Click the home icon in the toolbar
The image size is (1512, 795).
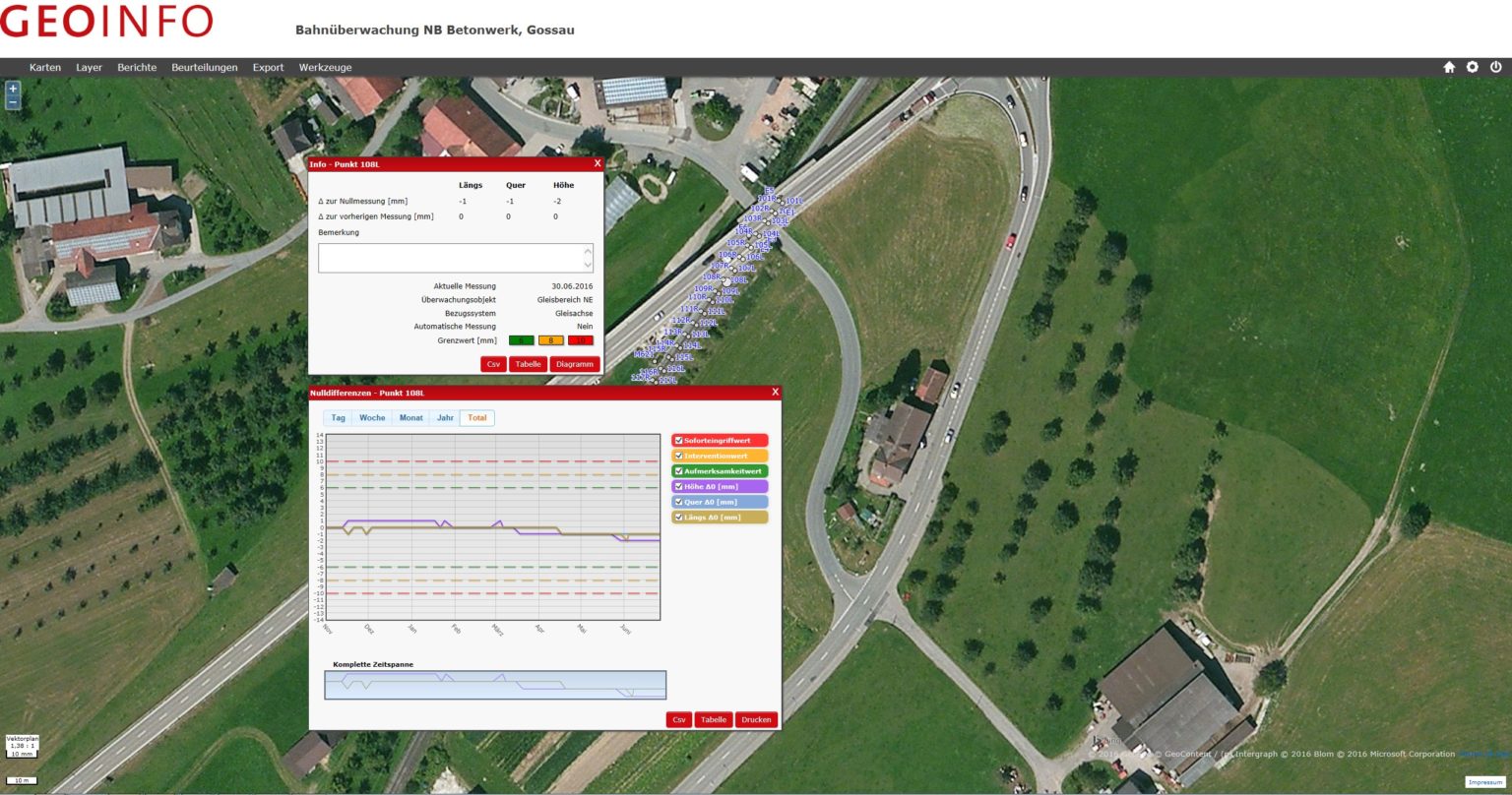coord(1448,67)
